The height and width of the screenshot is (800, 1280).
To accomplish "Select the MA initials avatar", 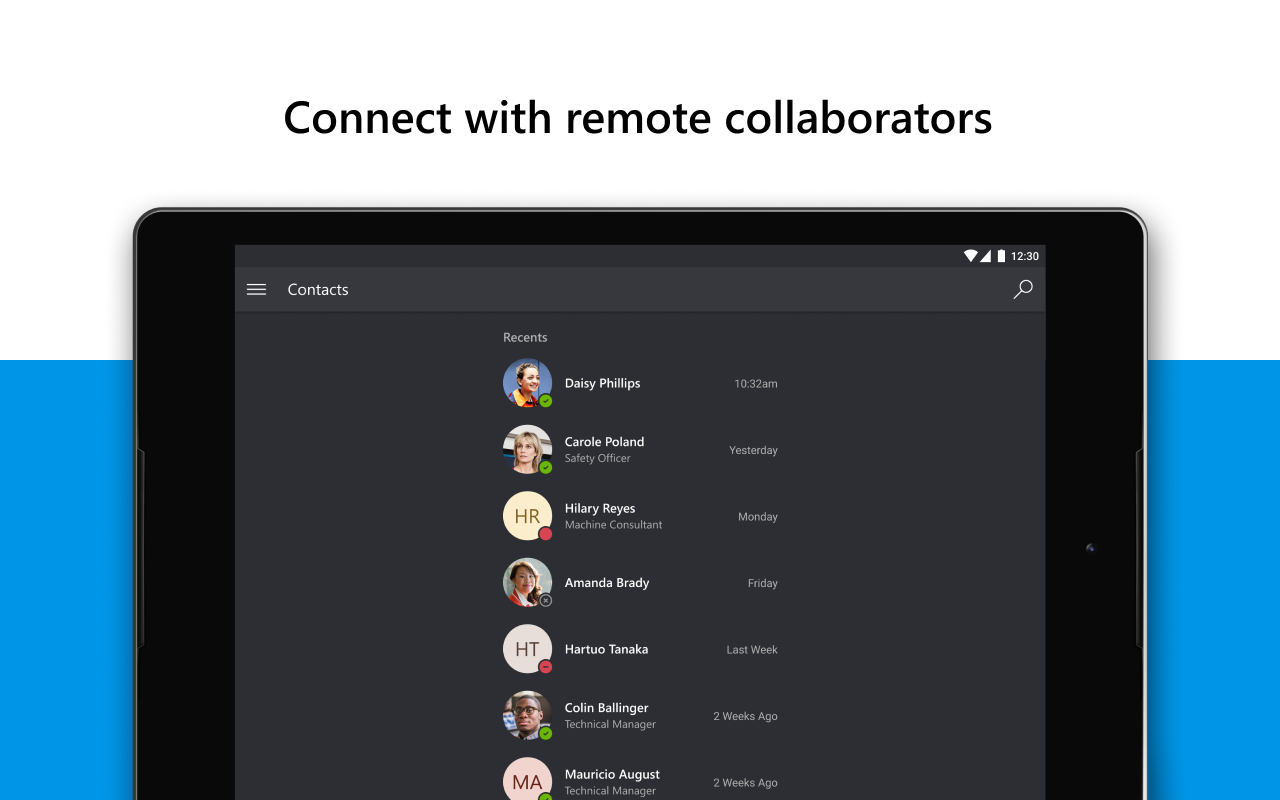I will tap(527, 779).
